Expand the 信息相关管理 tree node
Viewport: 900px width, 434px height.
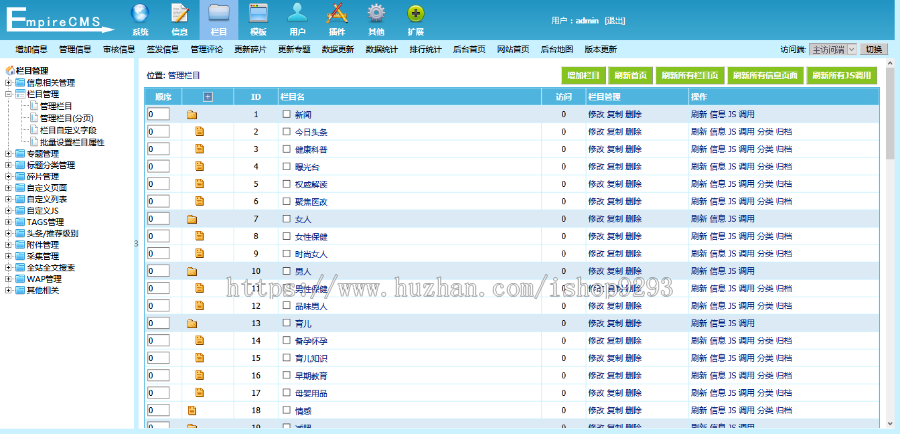pyautogui.click(x=9, y=82)
